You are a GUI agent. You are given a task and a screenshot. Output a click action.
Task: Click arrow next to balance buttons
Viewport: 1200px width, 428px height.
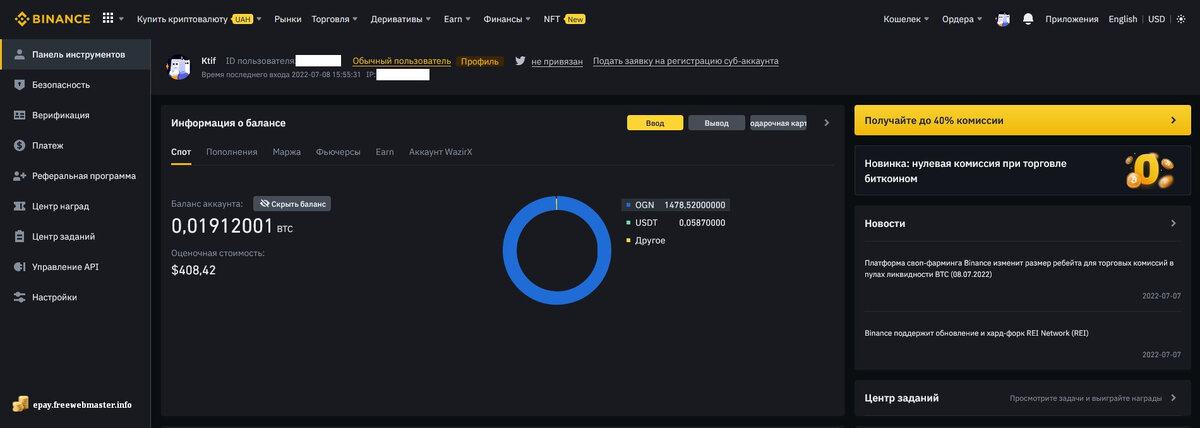pos(826,123)
